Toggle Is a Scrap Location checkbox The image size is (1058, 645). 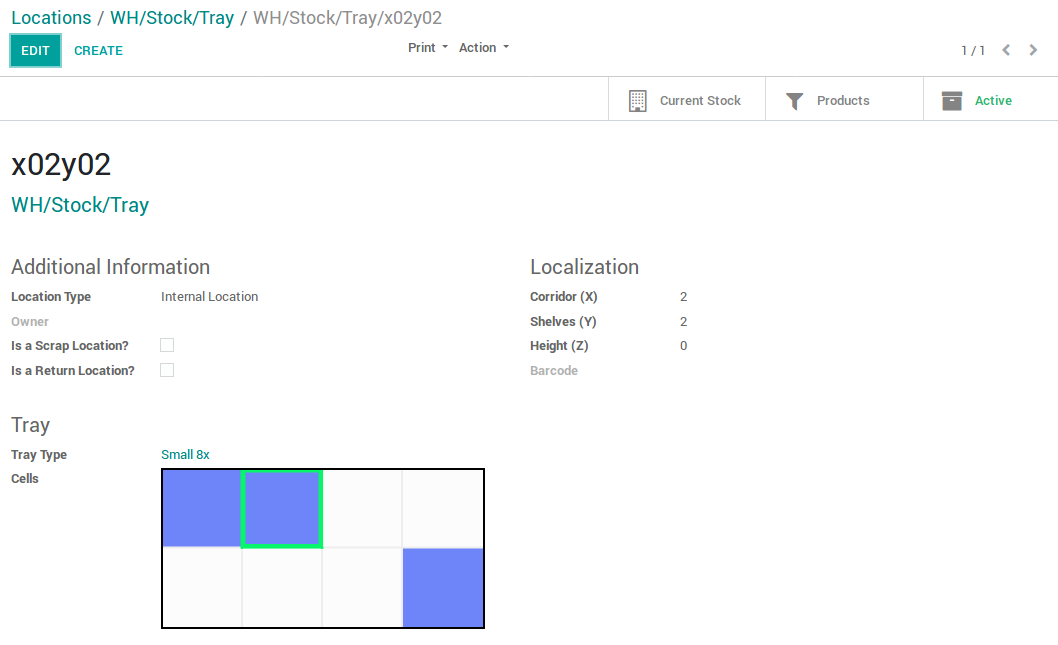(167, 345)
